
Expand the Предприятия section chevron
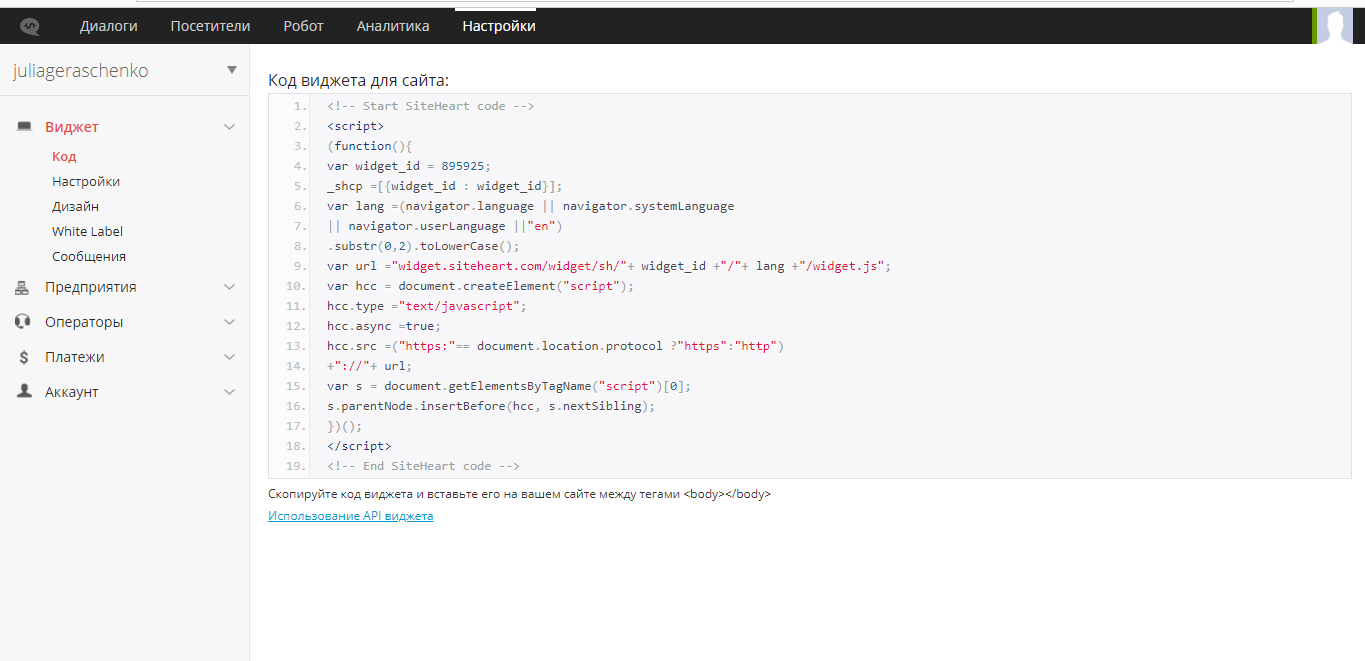coord(229,287)
